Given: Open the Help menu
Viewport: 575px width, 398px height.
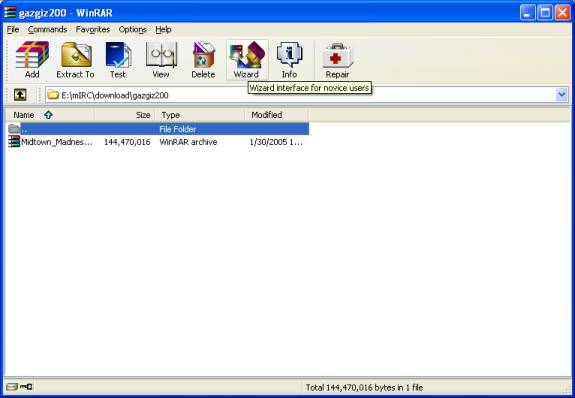Looking at the screenshot, I should coord(163,29).
